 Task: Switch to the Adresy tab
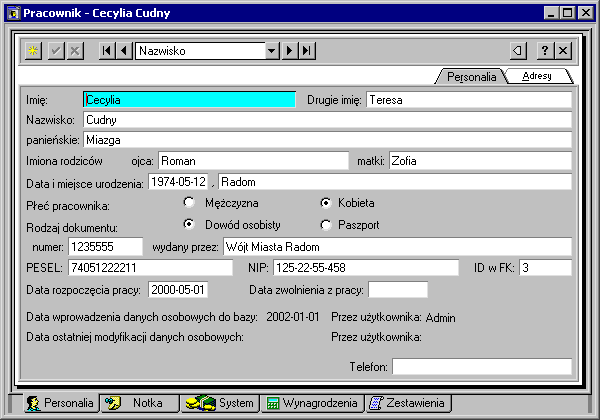pos(537,76)
